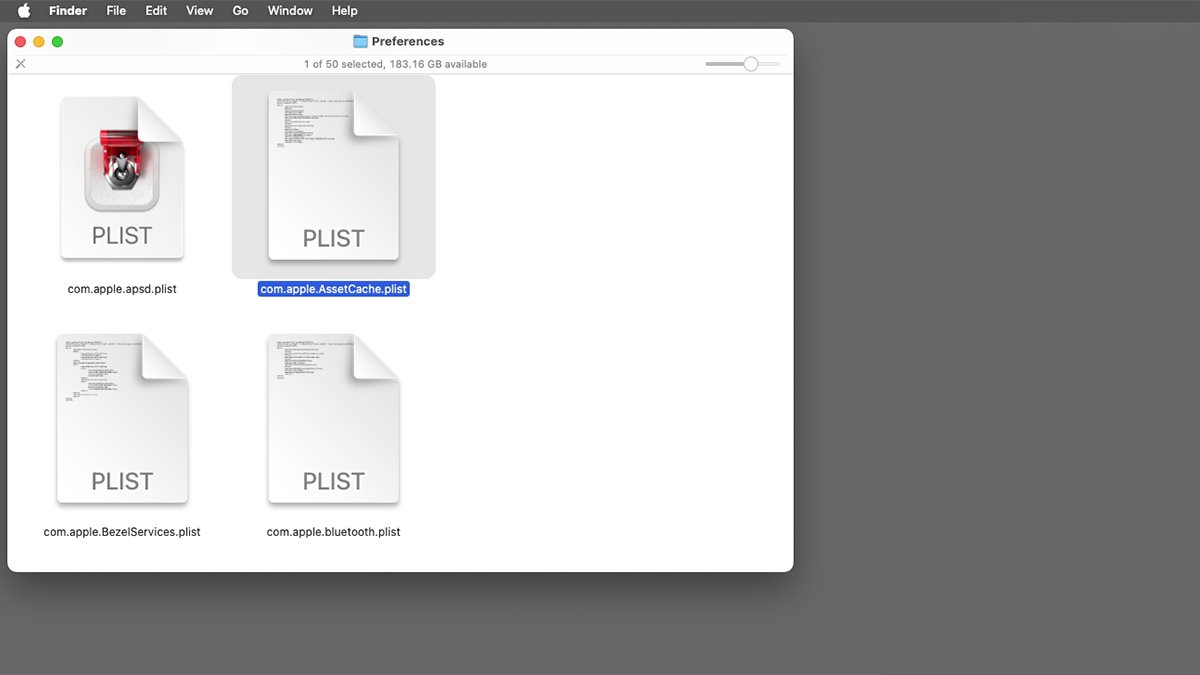Open the Help menu
1200x675 pixels.
click(344, 11)
